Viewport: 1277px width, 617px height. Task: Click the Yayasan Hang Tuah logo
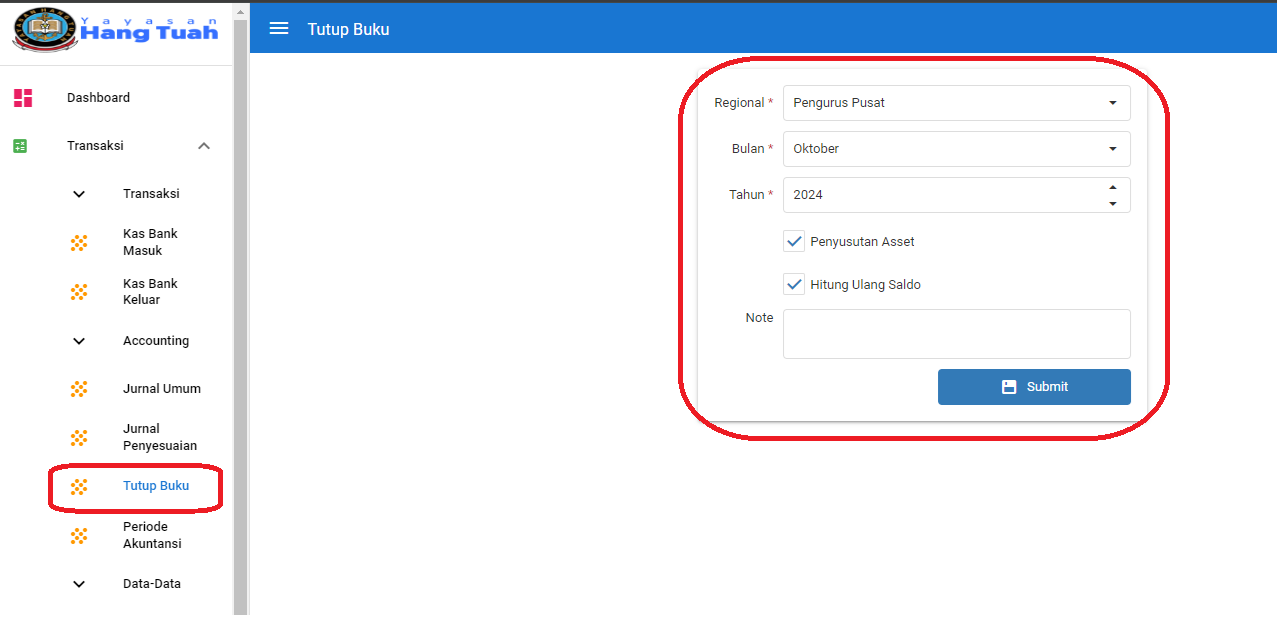pos(115,29)
